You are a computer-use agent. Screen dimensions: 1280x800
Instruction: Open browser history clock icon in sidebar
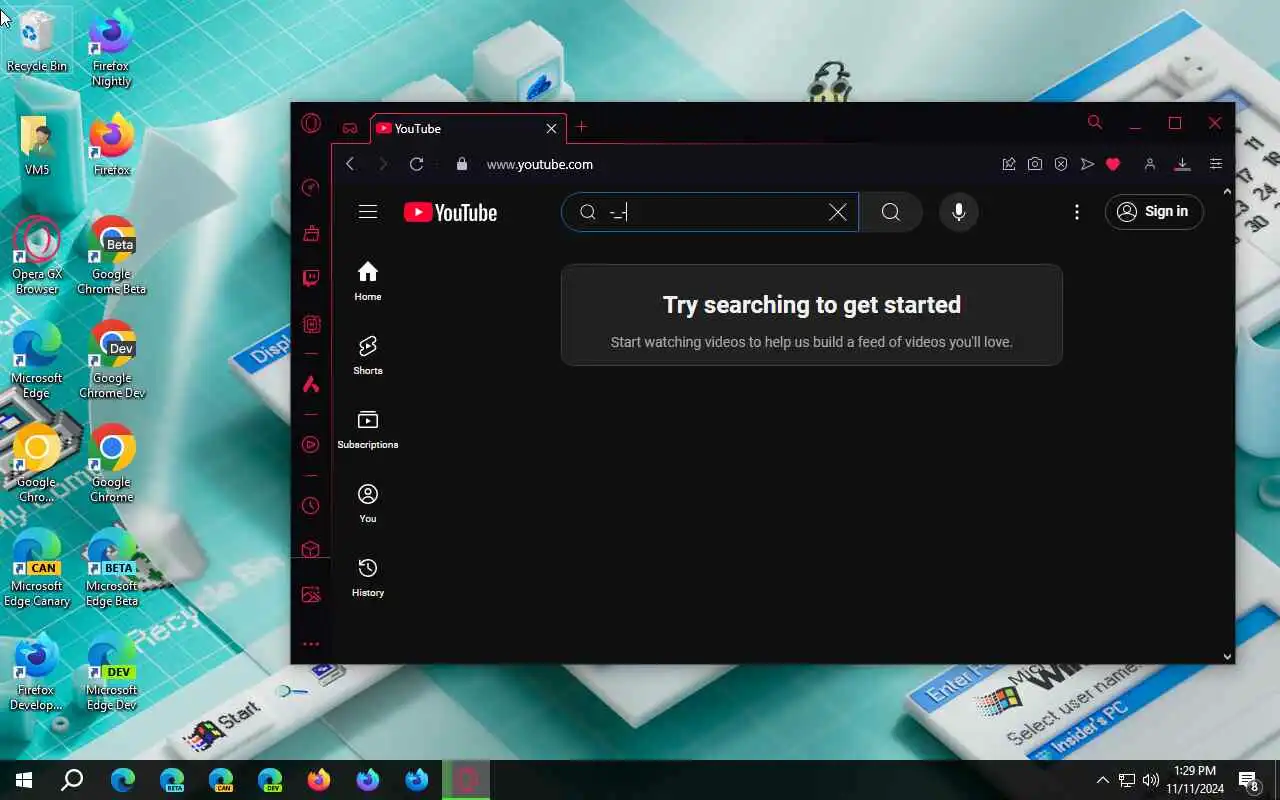click(311, 506)
